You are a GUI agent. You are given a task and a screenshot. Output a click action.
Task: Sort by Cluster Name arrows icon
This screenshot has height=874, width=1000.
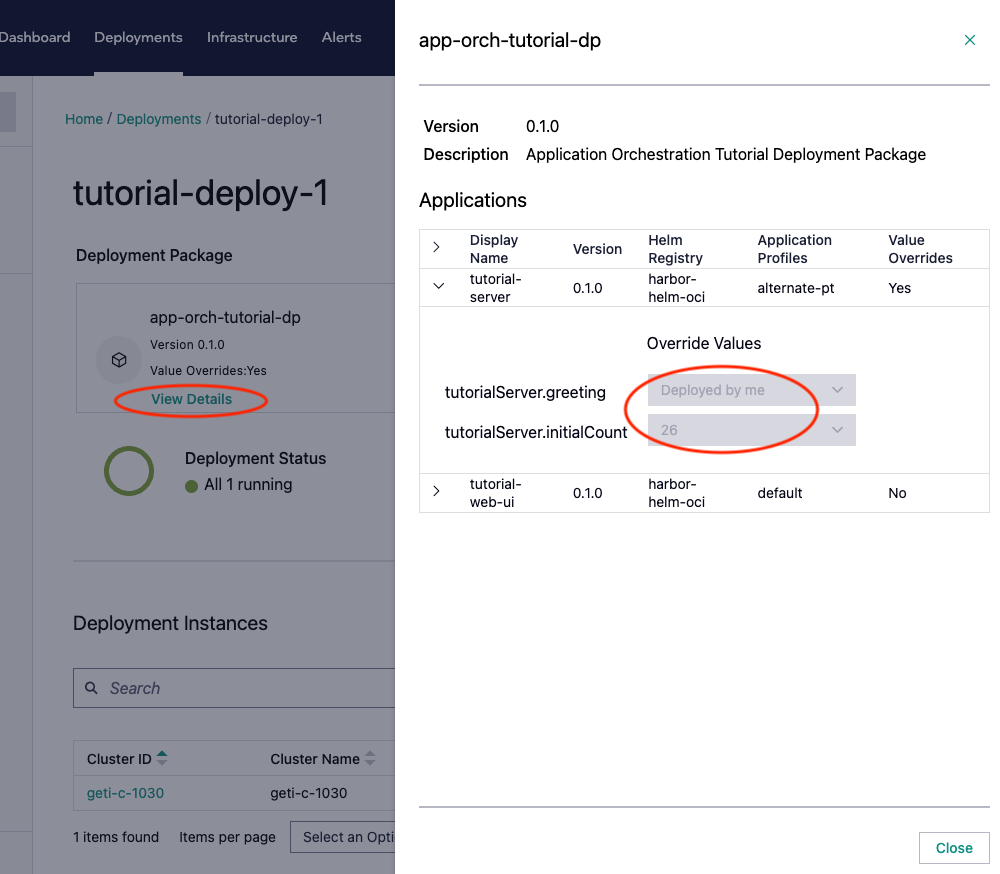coord(370,759)
